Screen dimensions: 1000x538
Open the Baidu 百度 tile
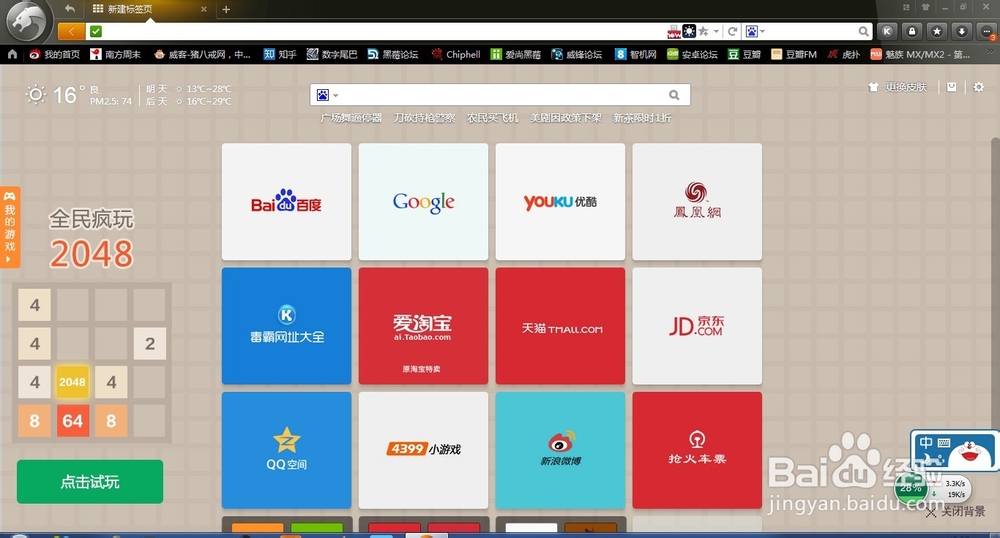[x=286, y=201]
